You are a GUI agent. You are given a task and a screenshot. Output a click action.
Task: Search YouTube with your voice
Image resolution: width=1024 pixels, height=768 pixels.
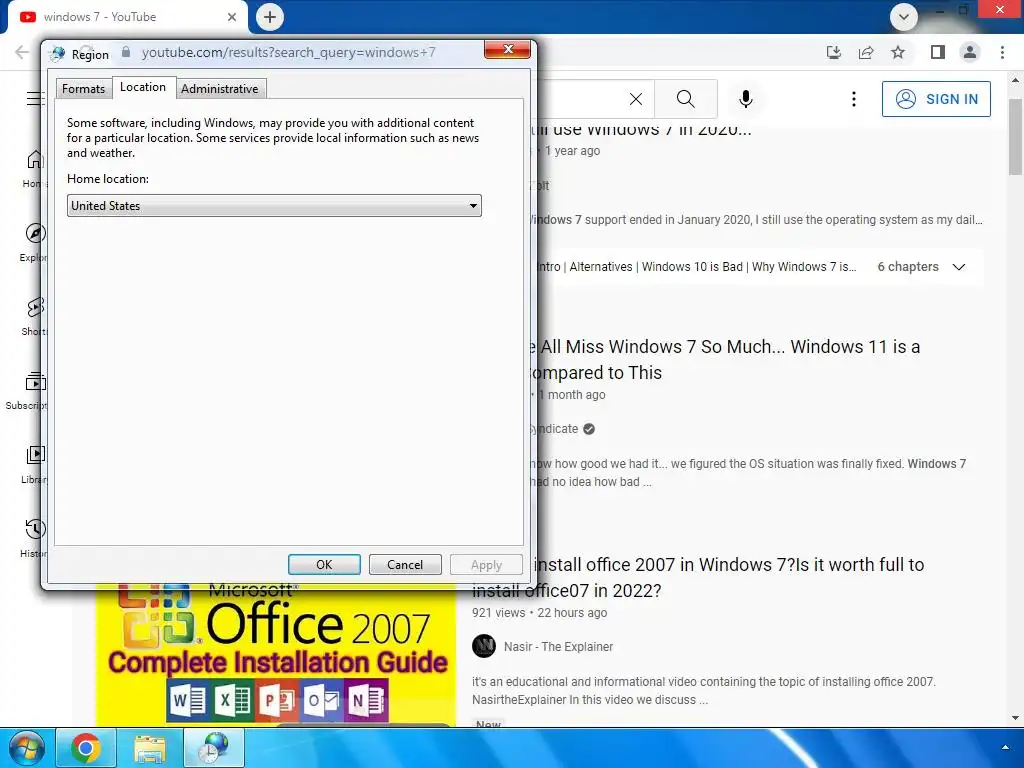pos(746,99)
